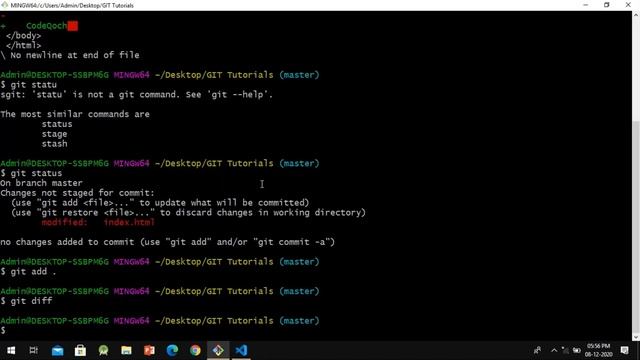Image resolution: width=640 pixels, height=360 pixels.
Task: Click the '</html>' line in diff output
Action: coord(24,46)
